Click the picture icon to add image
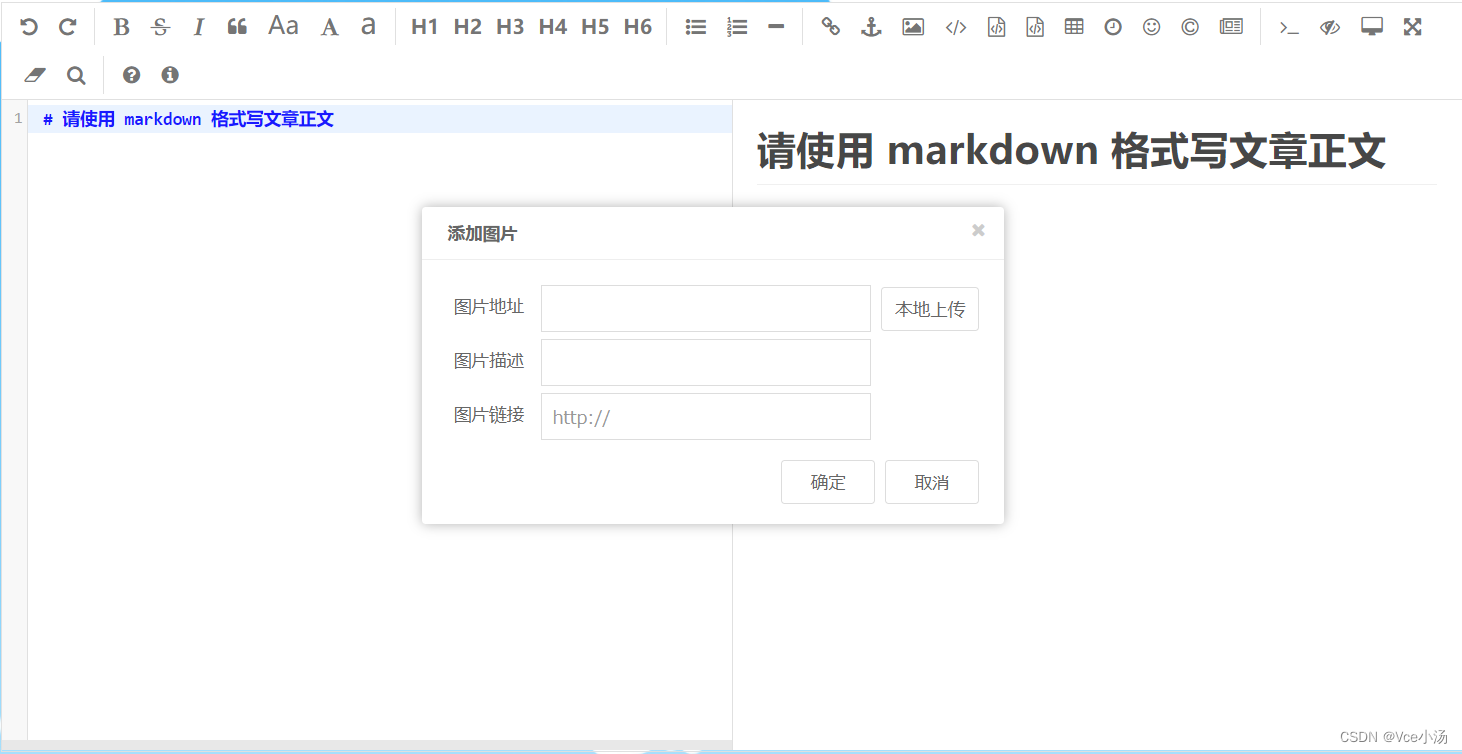The width and height of the screenshot is (1462, 754). tap(913, 27)
